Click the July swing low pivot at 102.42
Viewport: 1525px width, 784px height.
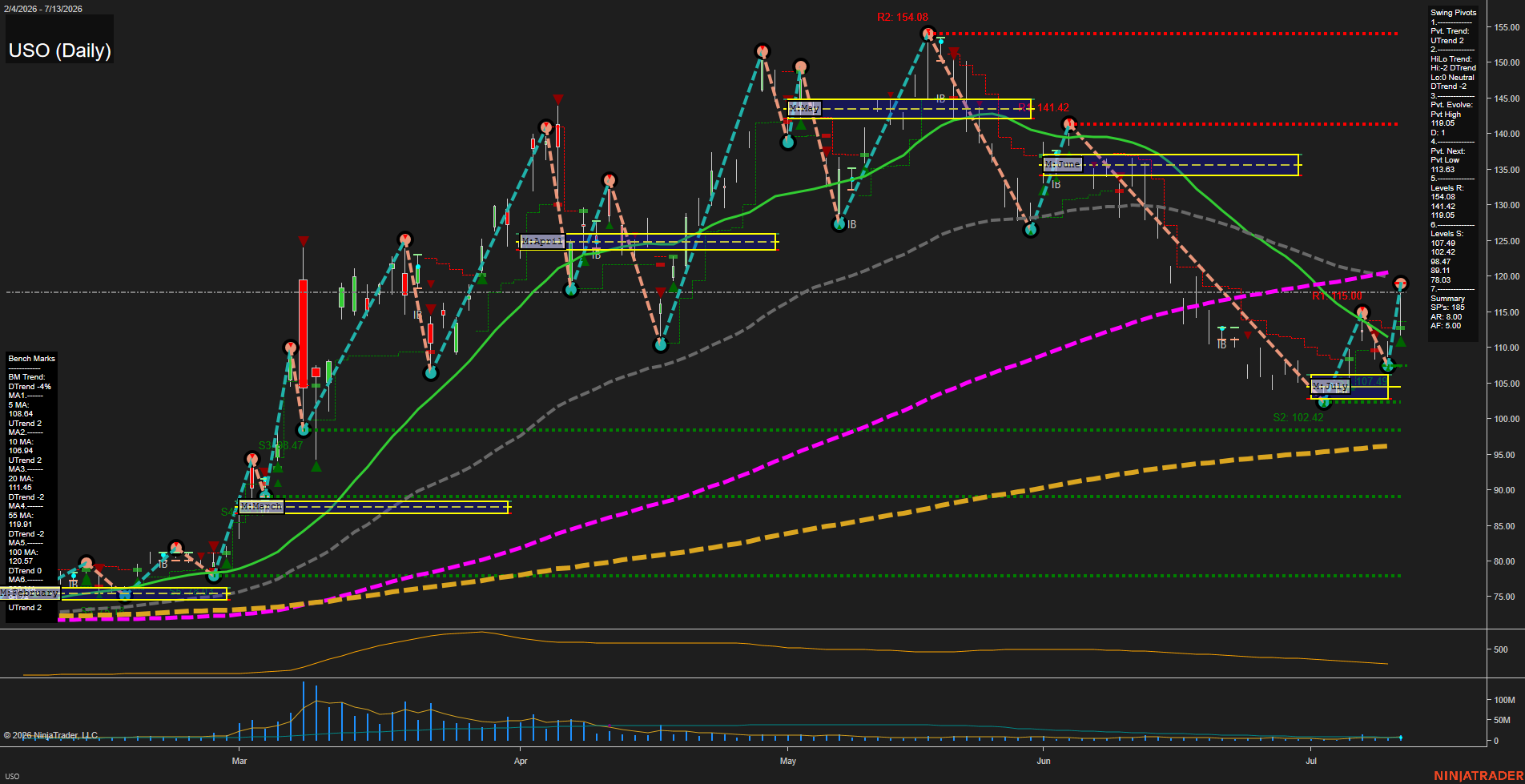coord(1324,401)
